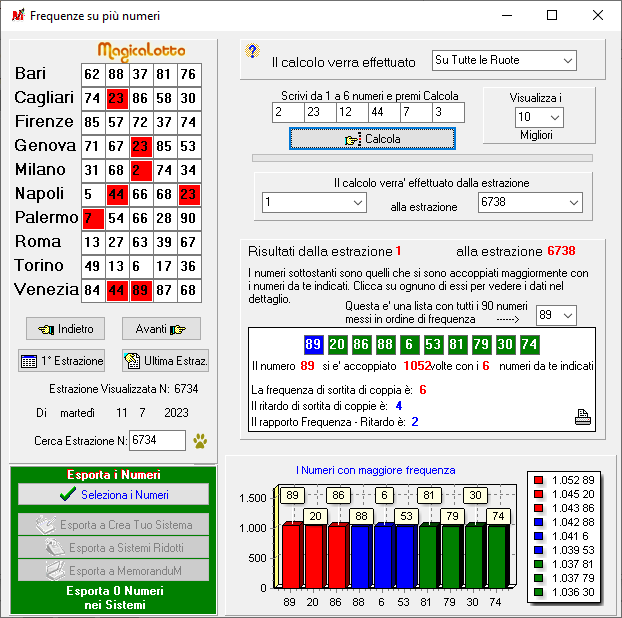This screenshot has height=618, width=622.
Task: Click Esporta a MemoranduM button
Action: tap(113, 571)
